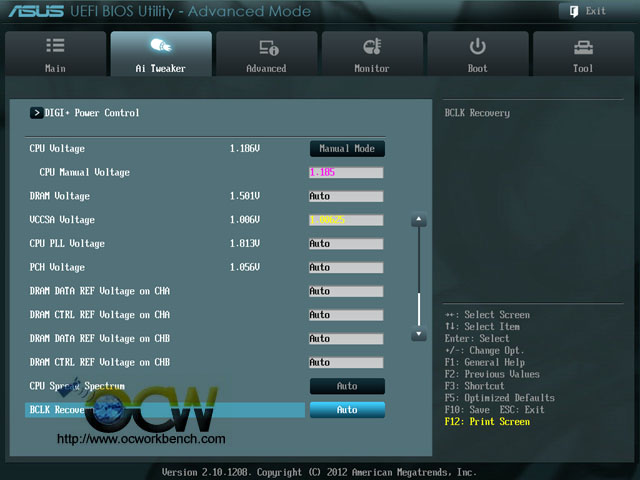Viewport: 640px width, 480px height.
Task: Click the F2: Previous Values hint
Action: coord(492,374)
